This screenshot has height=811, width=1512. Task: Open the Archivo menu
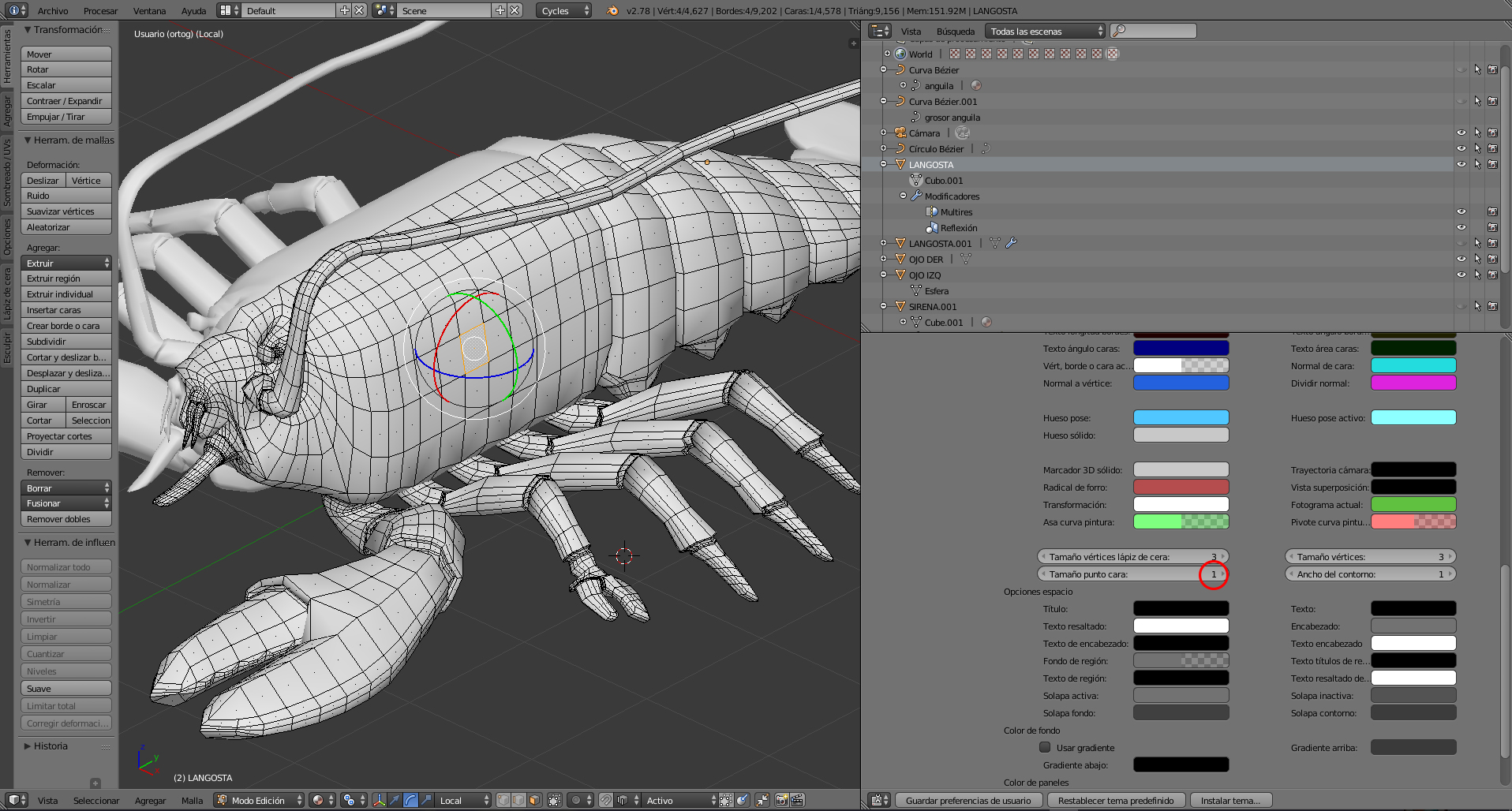point(53,10)
